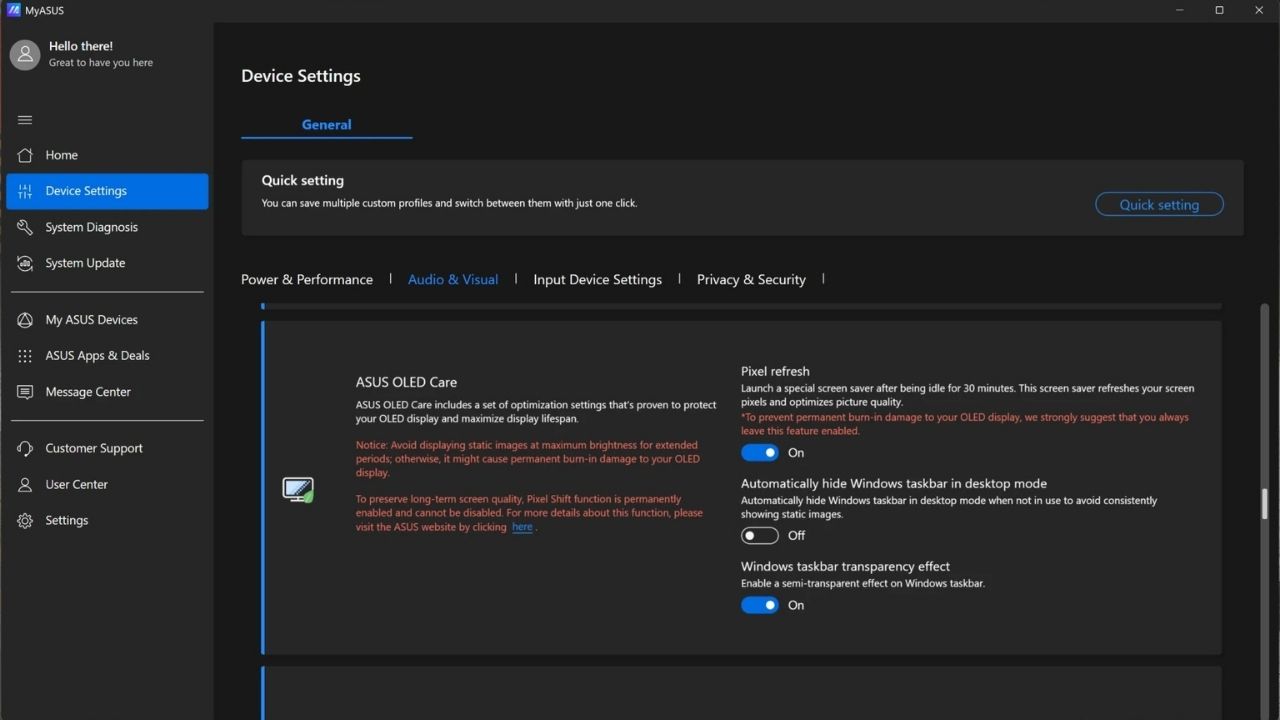
Task: Click the ASUS Apps & Deals grid icon
Action: [x=25, y=356]
